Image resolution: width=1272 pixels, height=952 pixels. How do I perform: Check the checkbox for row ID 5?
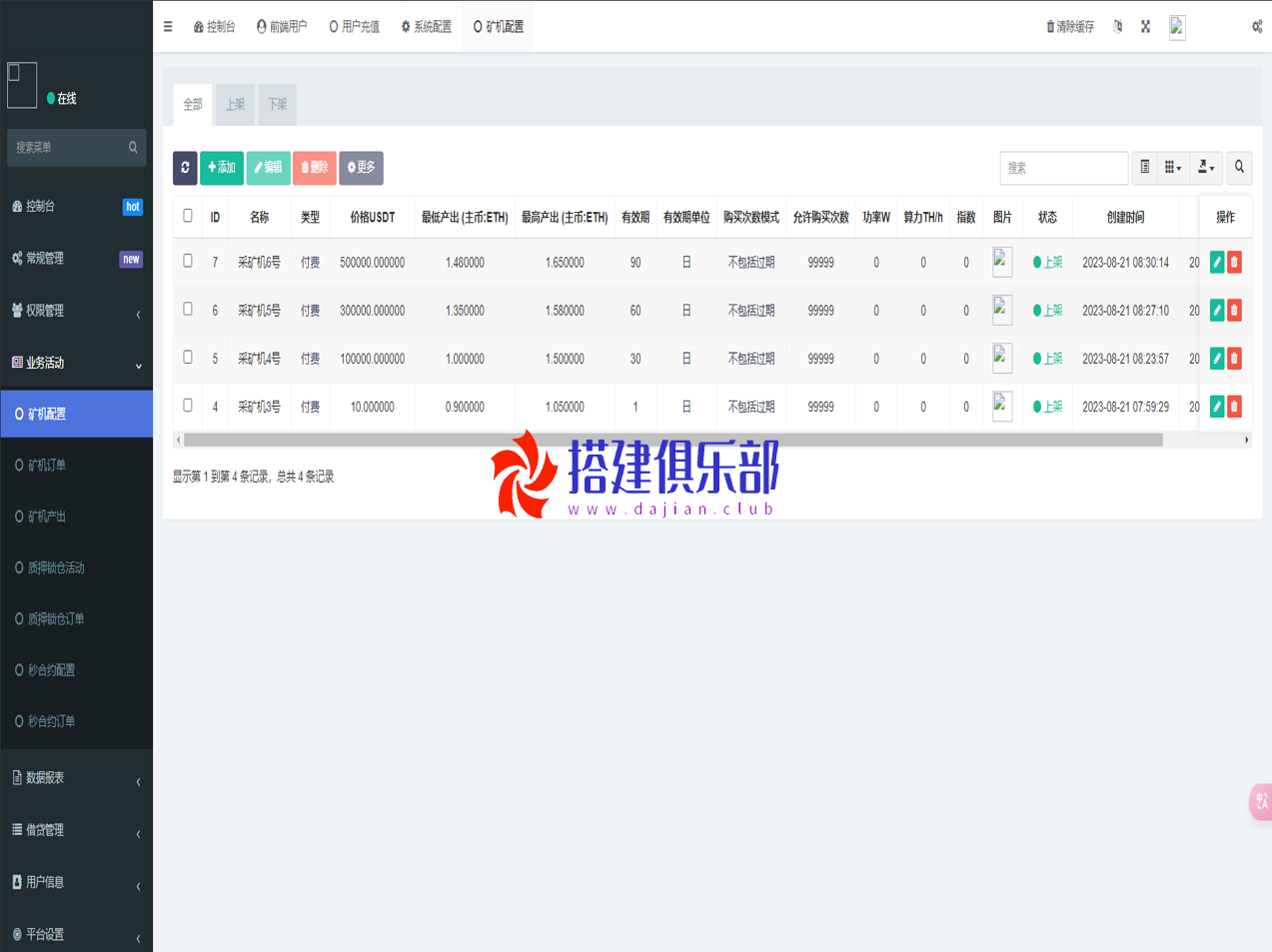coord(188,357)
